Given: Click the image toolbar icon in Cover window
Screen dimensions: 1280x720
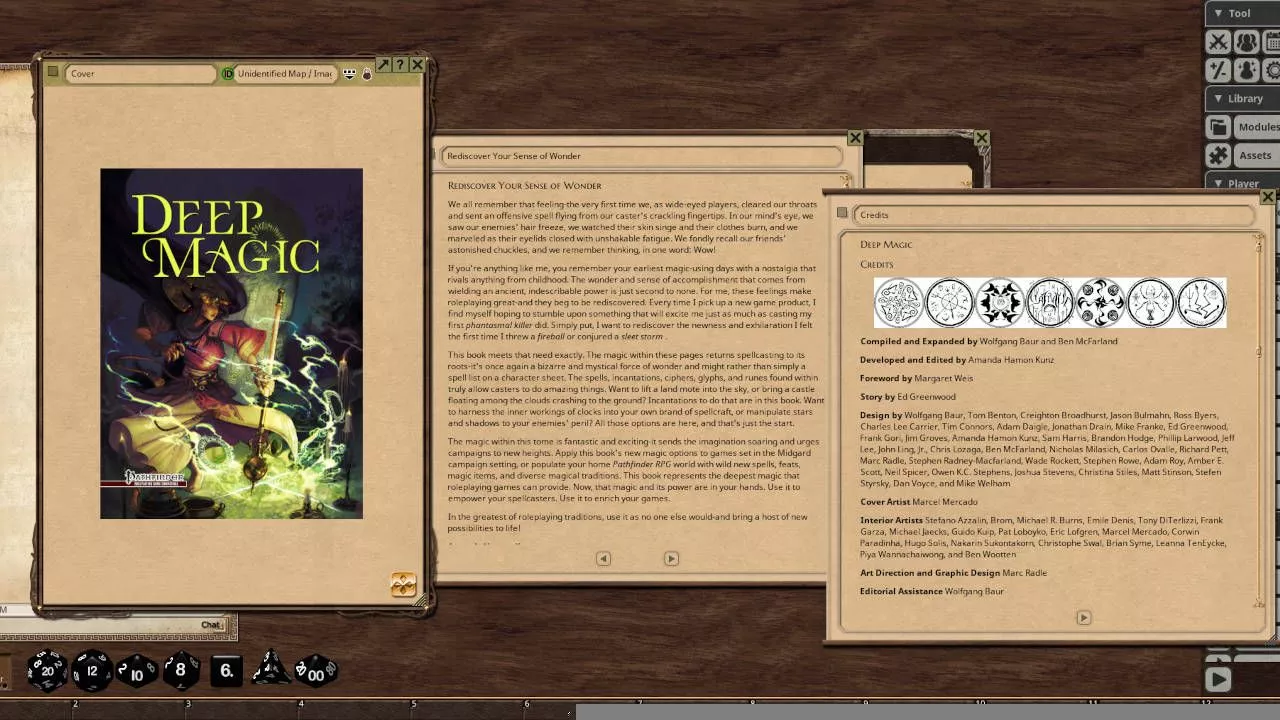Looking at the screenshot, I should point(349,74).
